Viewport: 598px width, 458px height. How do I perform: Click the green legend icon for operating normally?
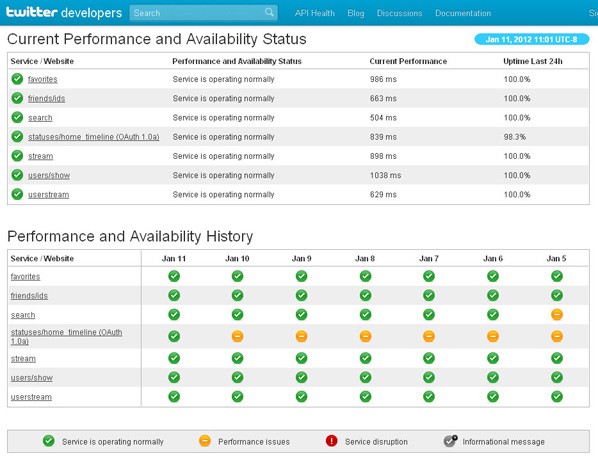[48, 441]
